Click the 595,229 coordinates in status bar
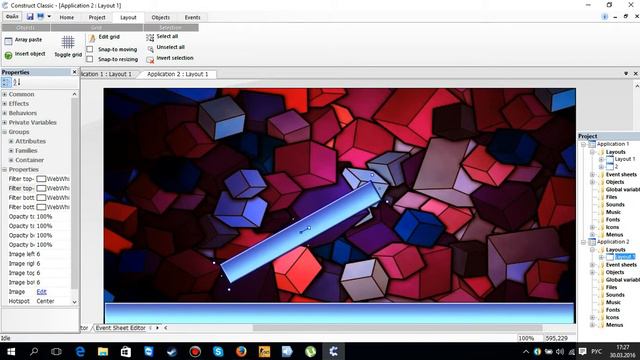Screen dimensions: 640x360 pyautogui.click(x=557, y=338)
